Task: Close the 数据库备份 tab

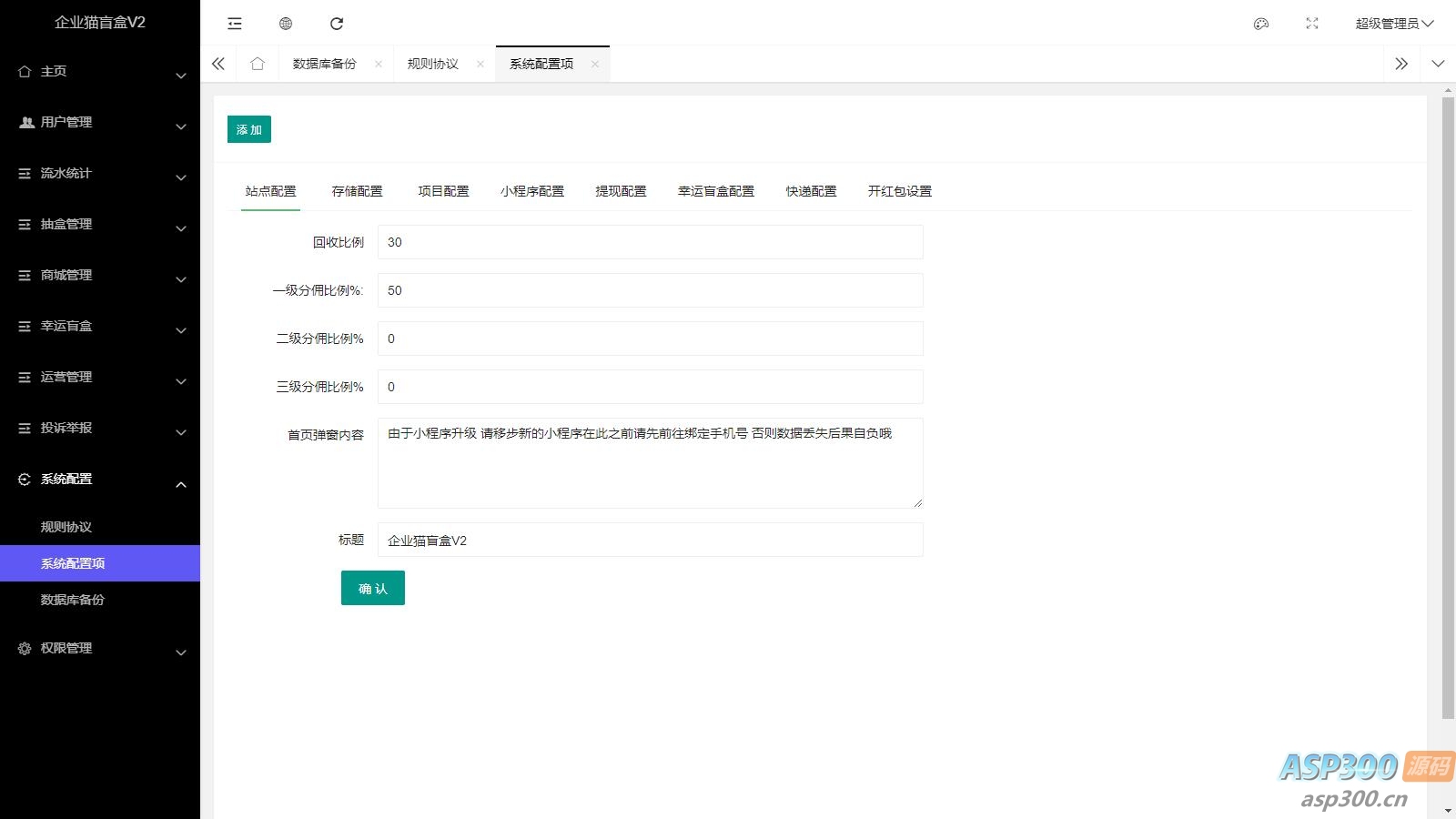Action: tap(379, 64)
